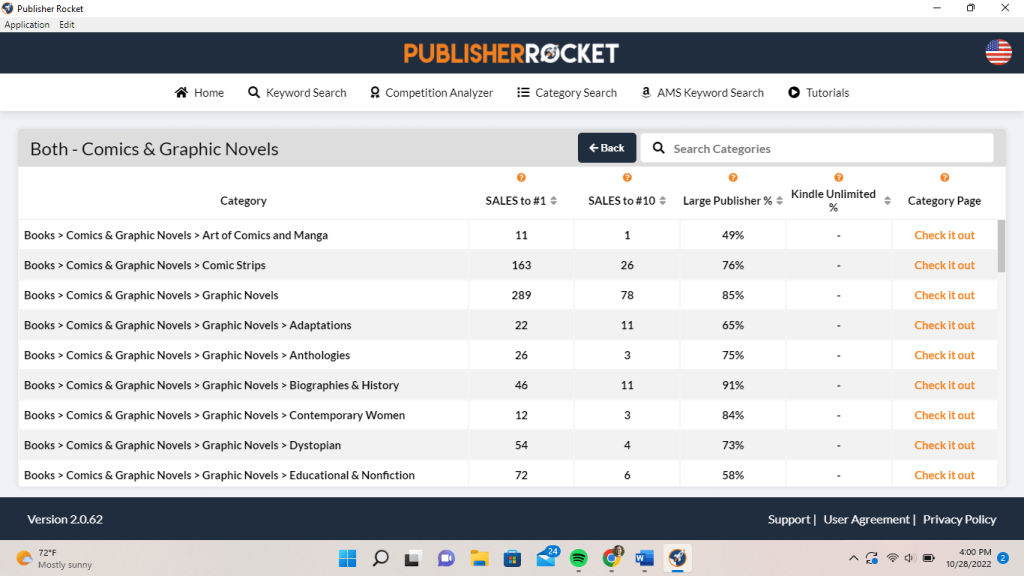Click the Publisher Rocket logo
Image resolution: width=1024 pixels, height=576 pixels.
511,54
